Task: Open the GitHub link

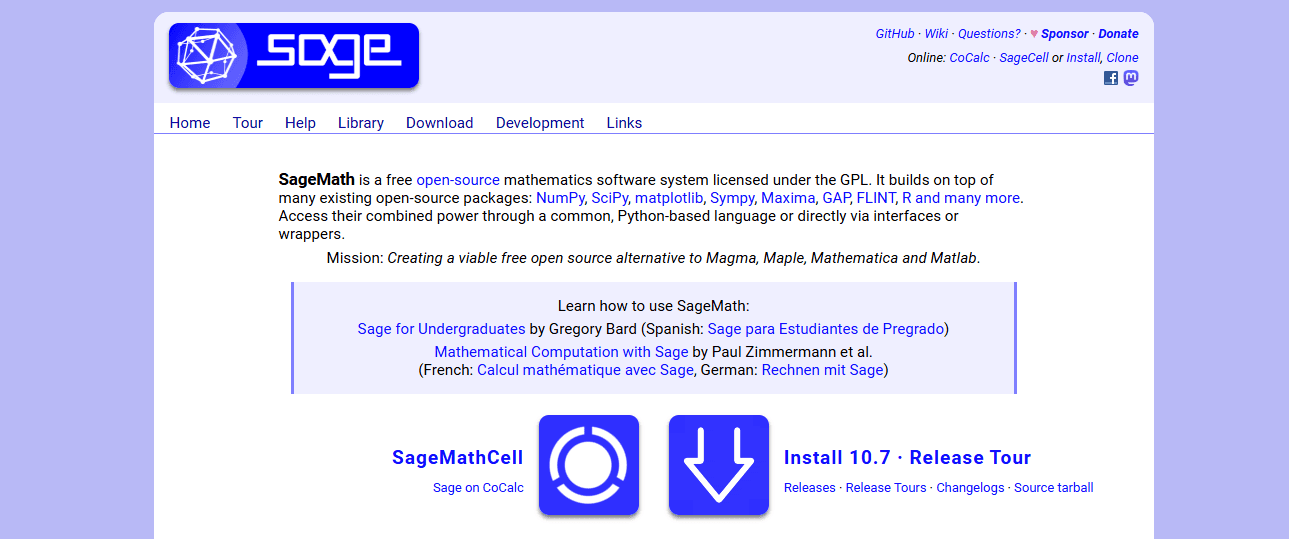Action: pyautogui.click(x=895, y=34)
